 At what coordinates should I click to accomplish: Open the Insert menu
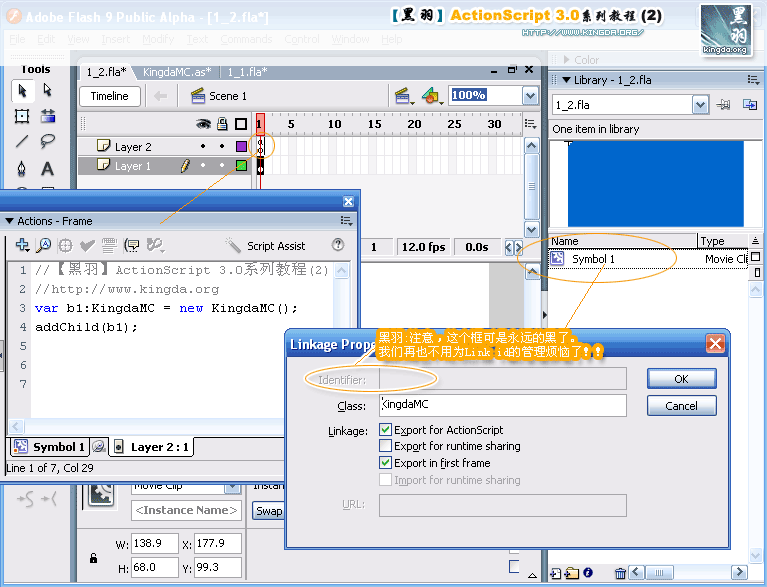point(115,39)
